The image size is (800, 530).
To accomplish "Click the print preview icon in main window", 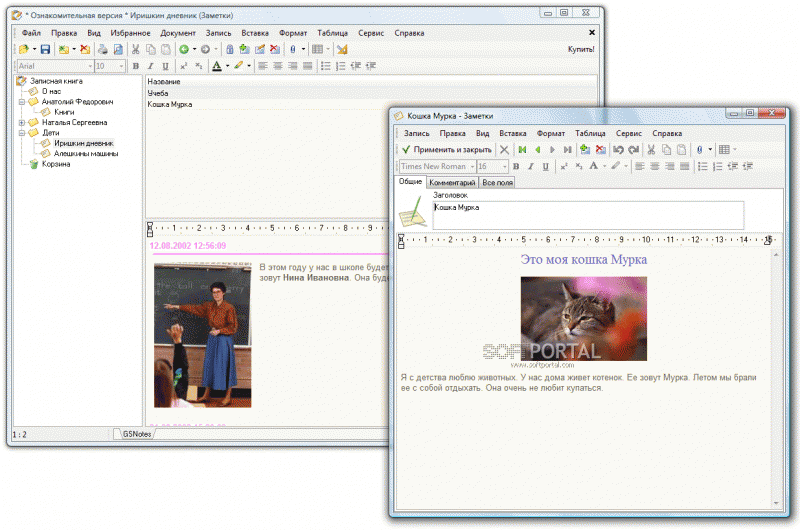I will tap(118, 49).
